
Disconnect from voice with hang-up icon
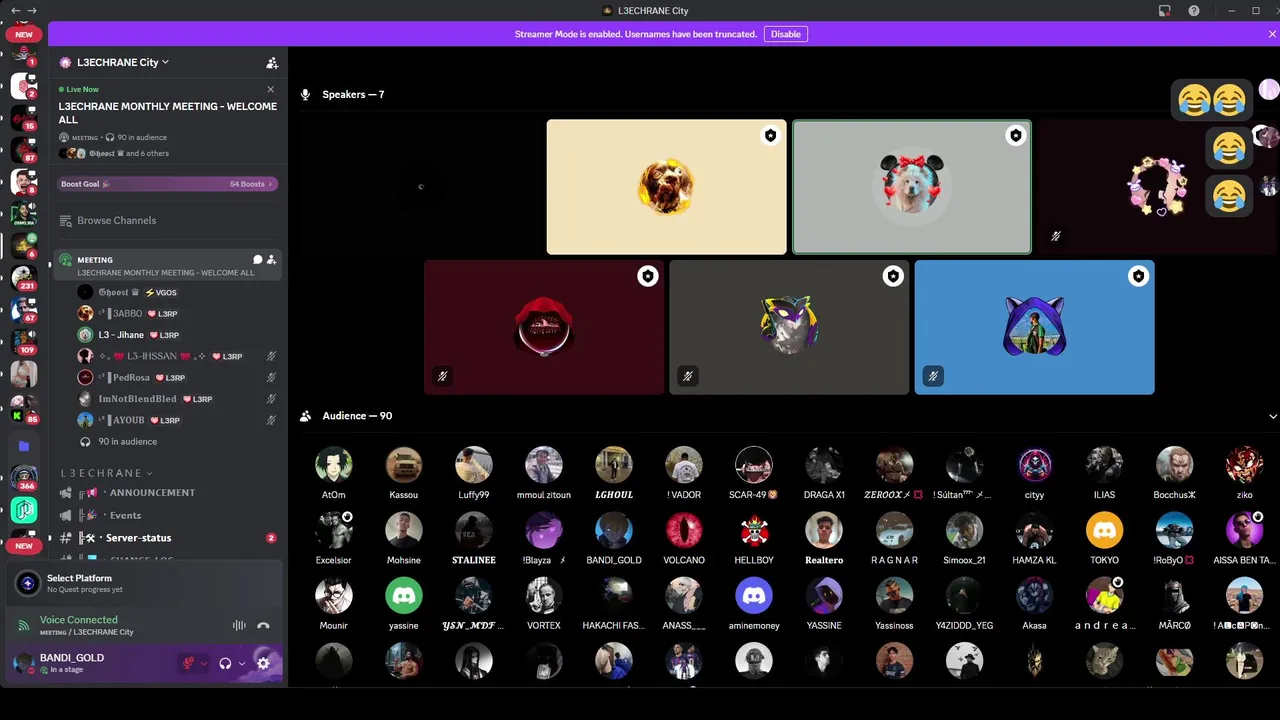coord(263,626)
